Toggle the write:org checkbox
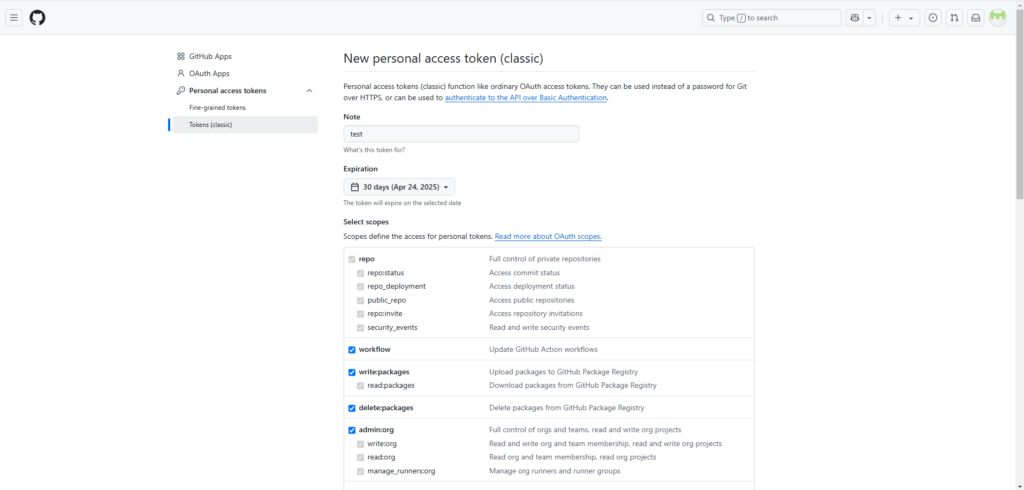1024x490 pixels. click(x=360, y=444)
